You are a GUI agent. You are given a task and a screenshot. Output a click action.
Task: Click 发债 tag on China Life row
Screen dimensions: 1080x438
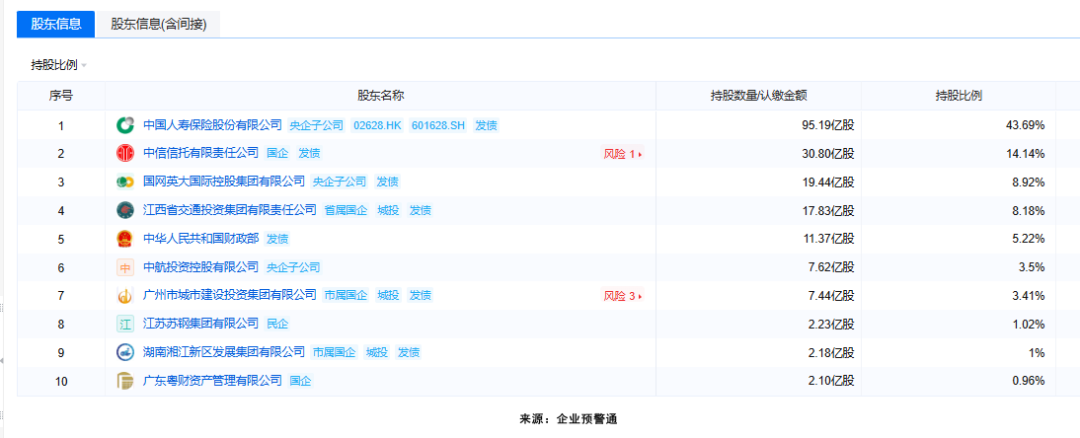[486, 125]
